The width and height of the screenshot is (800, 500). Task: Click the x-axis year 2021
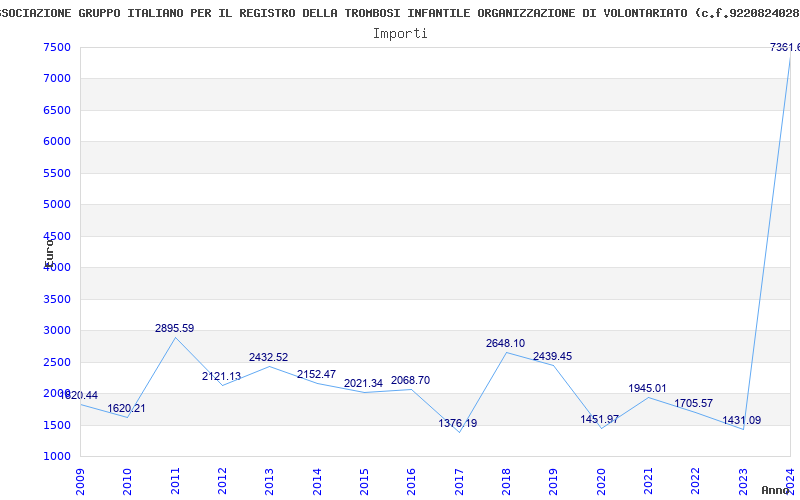(648, 482)
